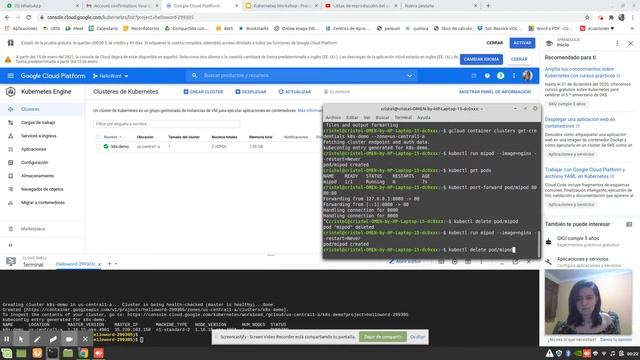Select the Screencastify mouse pointer tool
The width and height of the screenshot is (640, 360).
(21, 339)
